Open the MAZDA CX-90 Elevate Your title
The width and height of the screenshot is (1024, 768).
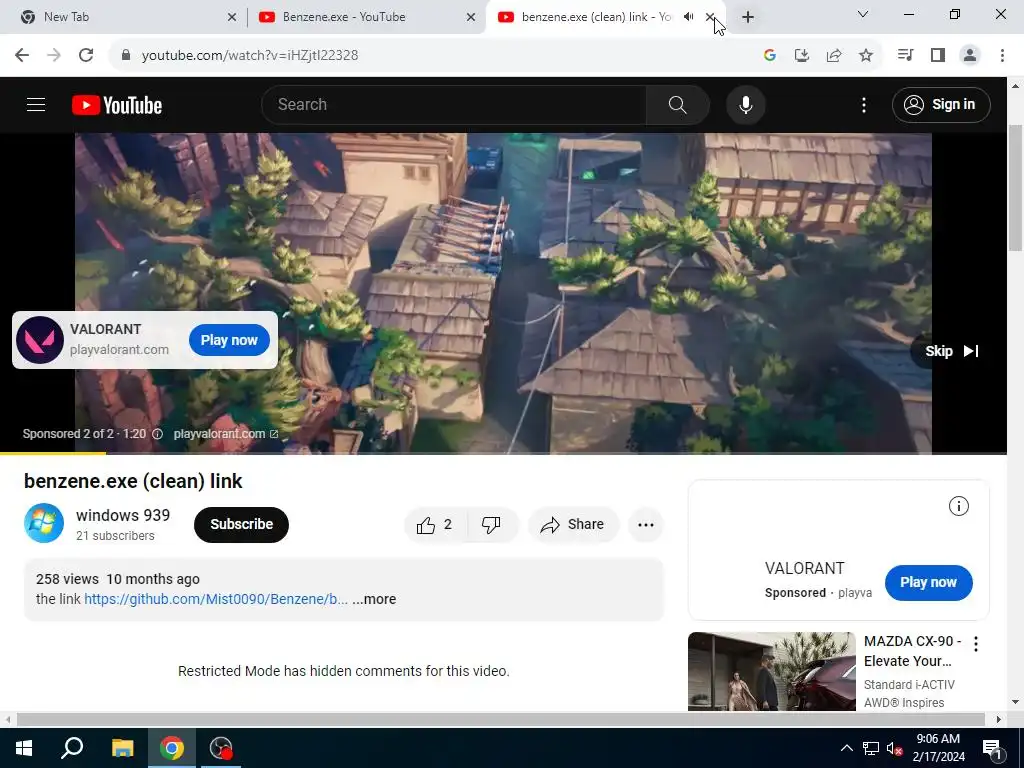pyautogui.click(x=912, y=651)
